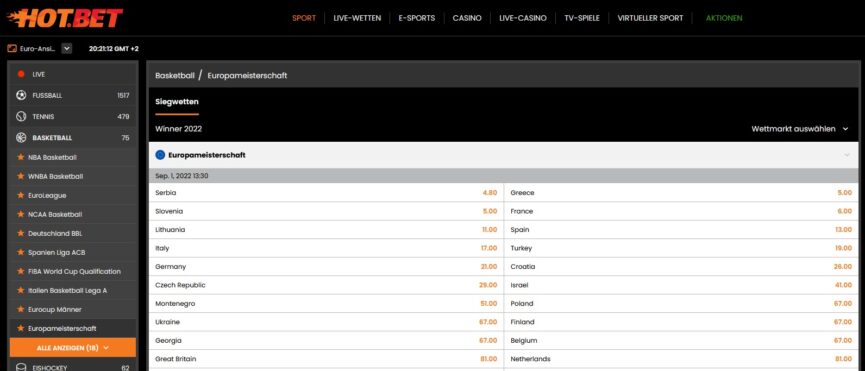Click star icon next to NBA Basketball
The image size is (865, 371).
21,157
